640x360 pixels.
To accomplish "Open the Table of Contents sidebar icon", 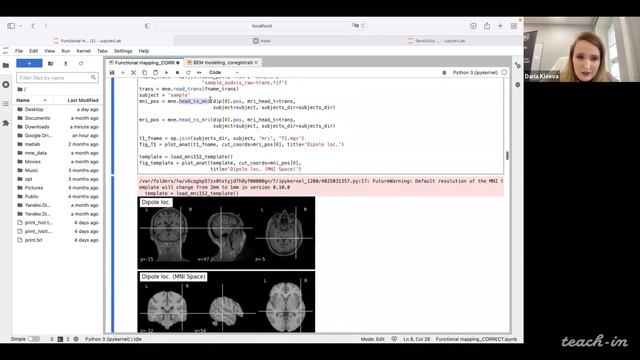I will pyautogui.click(x=6, y=104).
